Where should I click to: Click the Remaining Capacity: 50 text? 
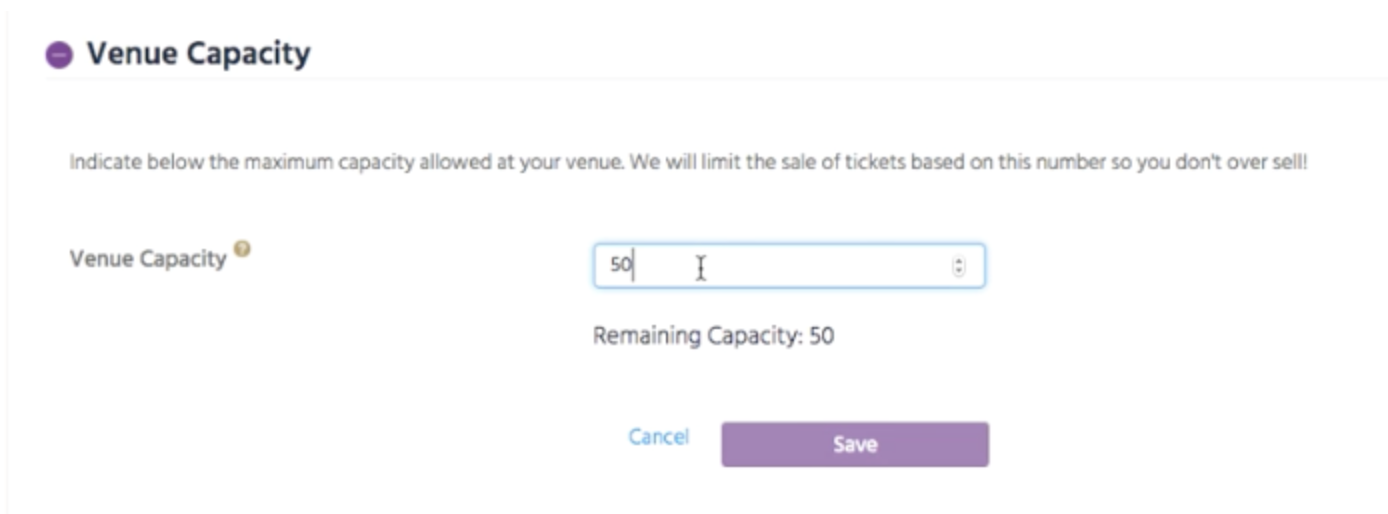[x=713, y=336]
